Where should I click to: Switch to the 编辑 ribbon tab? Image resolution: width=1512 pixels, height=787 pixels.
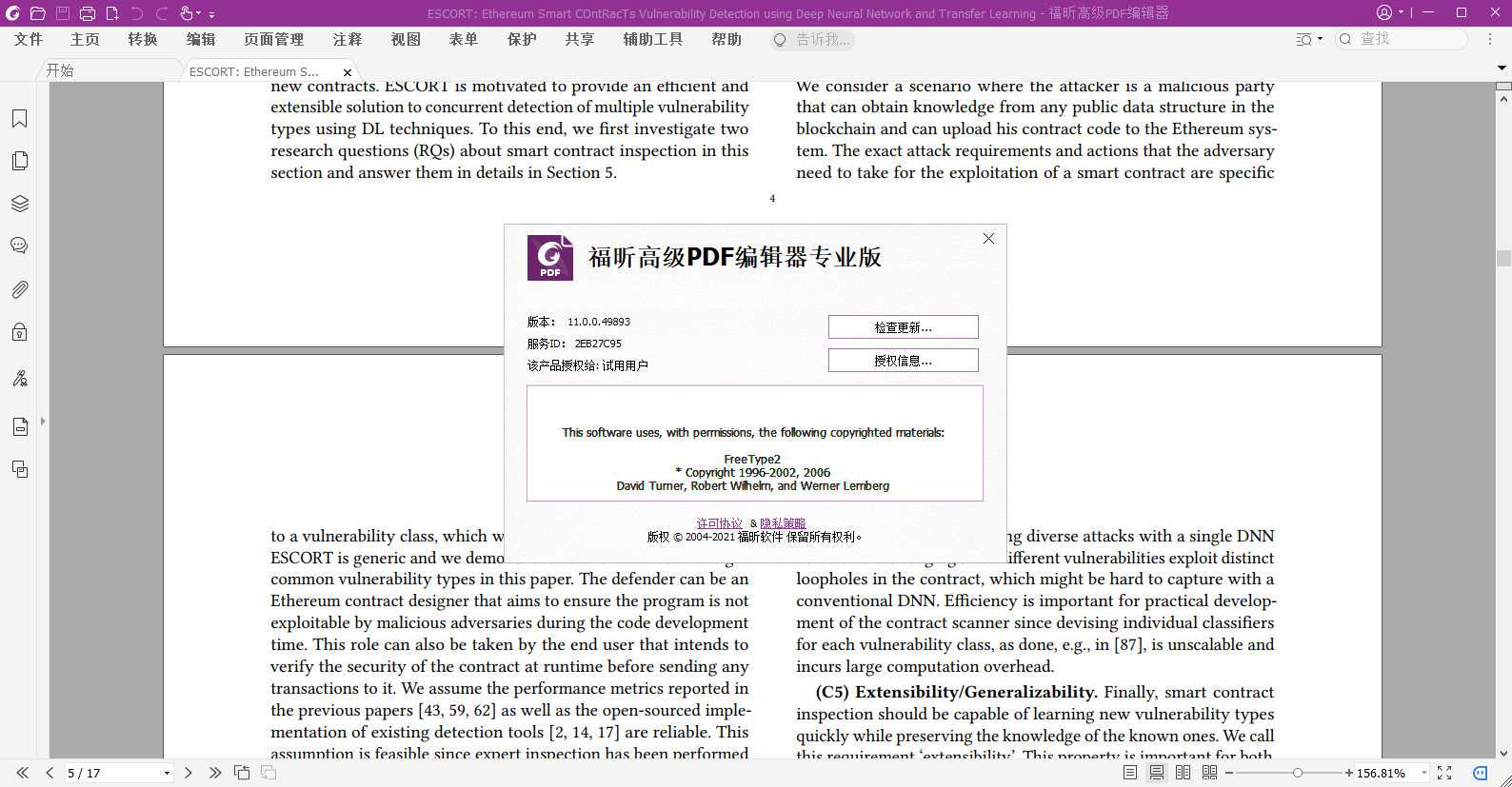tap(201, 39)
